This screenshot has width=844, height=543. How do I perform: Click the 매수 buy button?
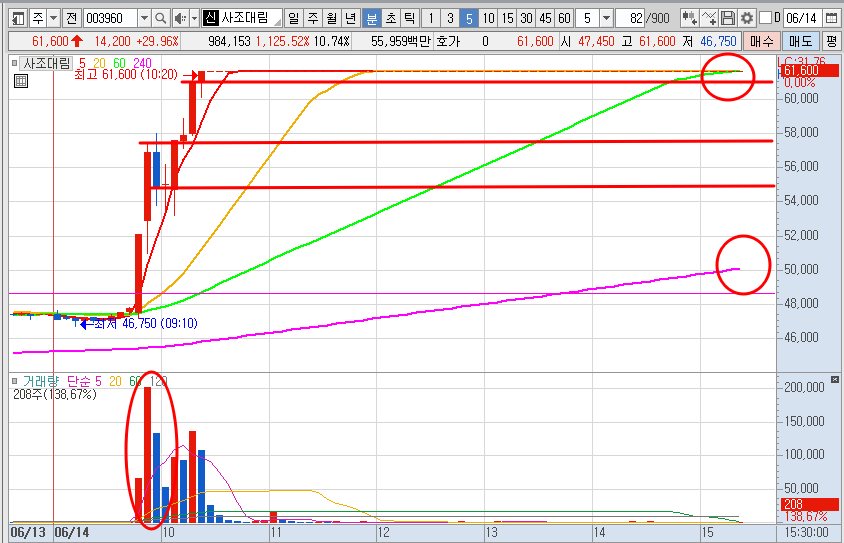[x=762, y=41]
